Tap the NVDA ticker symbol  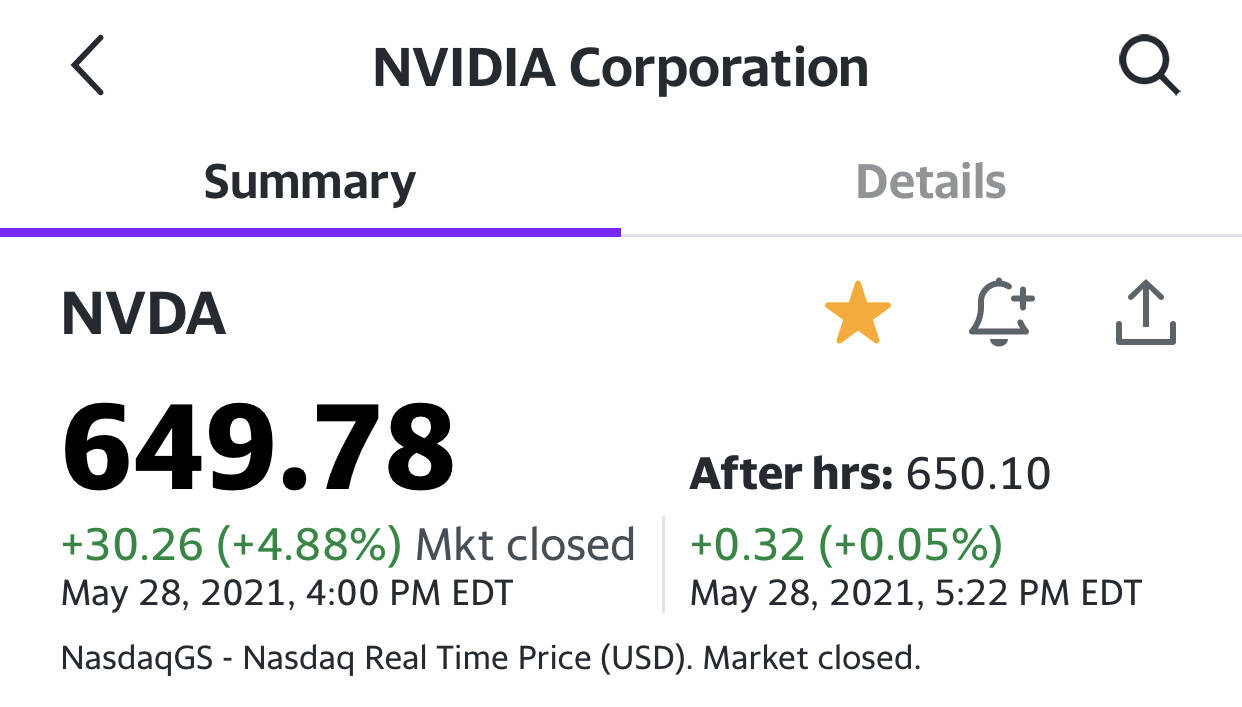[x=144, y=315]
